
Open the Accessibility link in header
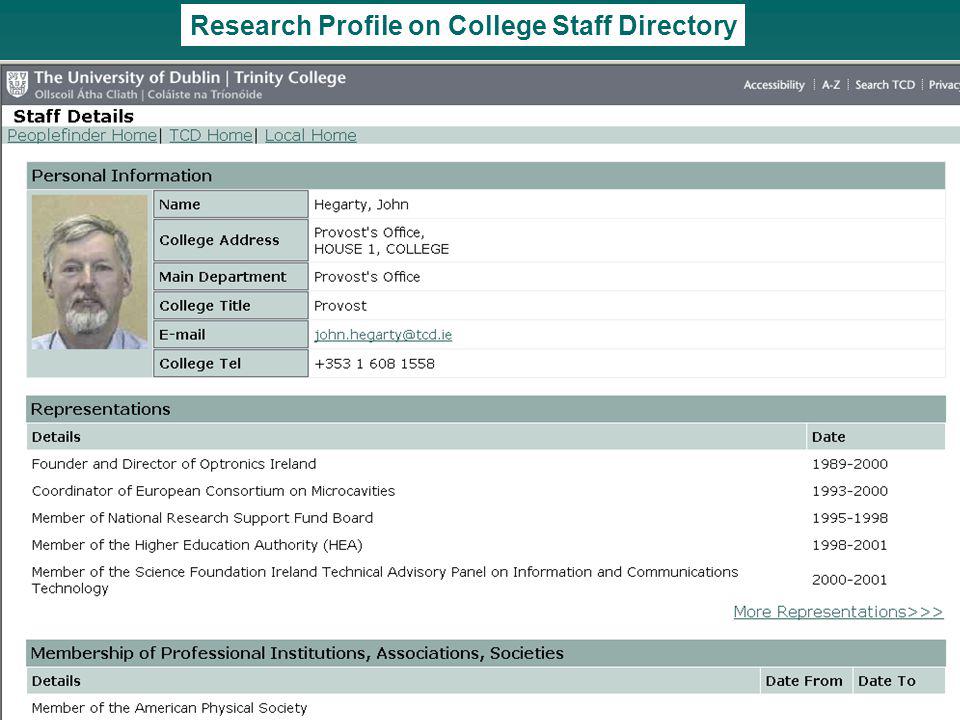point(774,85)
